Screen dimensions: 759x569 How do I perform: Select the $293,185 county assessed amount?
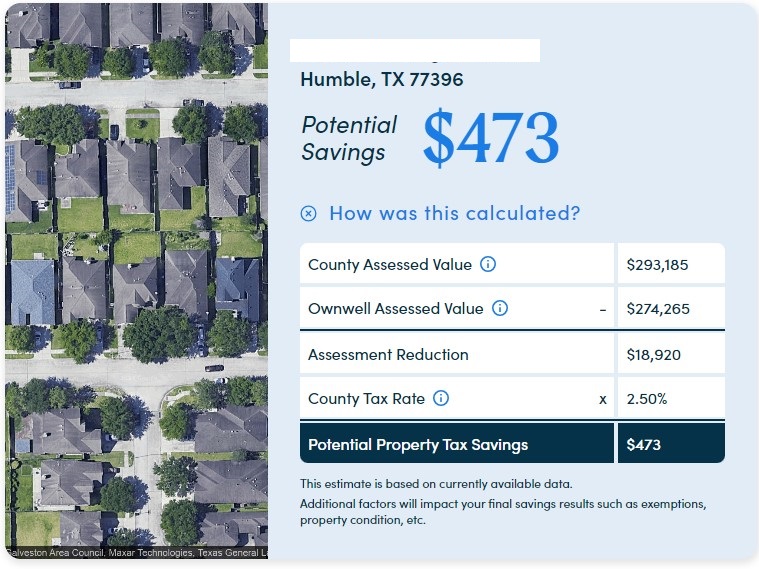pyautogui.click(x=657, y=265)
